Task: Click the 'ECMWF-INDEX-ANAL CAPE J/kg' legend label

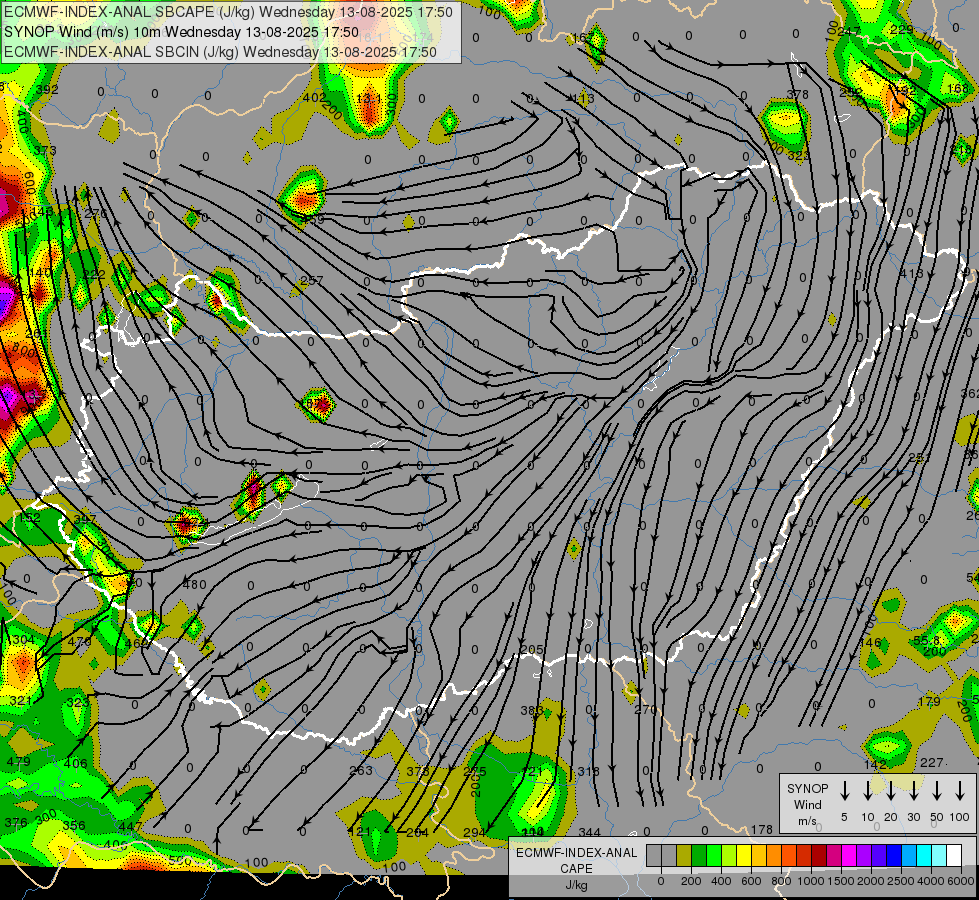Action: 576,869
